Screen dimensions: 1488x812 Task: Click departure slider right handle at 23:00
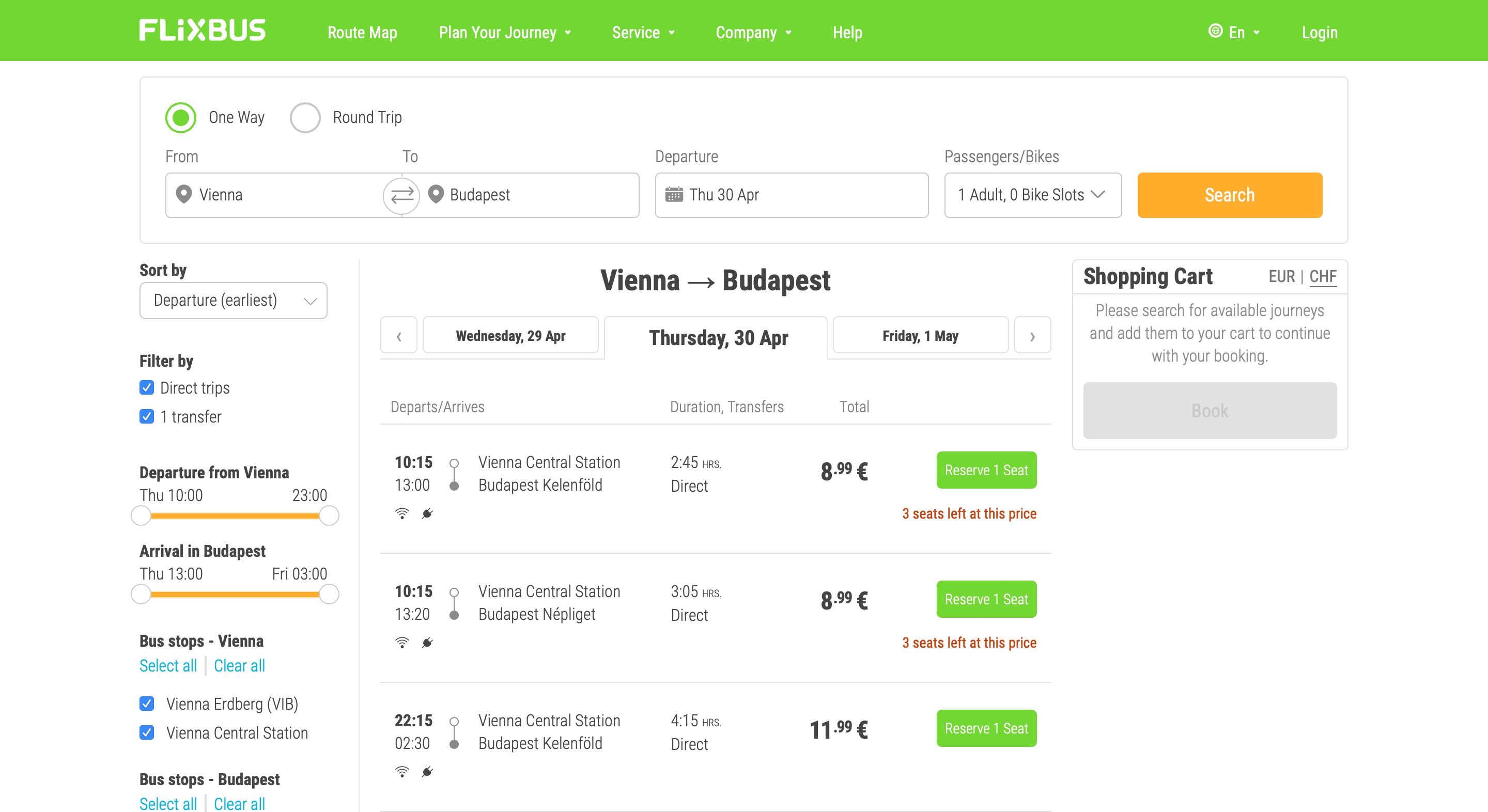(x=329, y=515)
